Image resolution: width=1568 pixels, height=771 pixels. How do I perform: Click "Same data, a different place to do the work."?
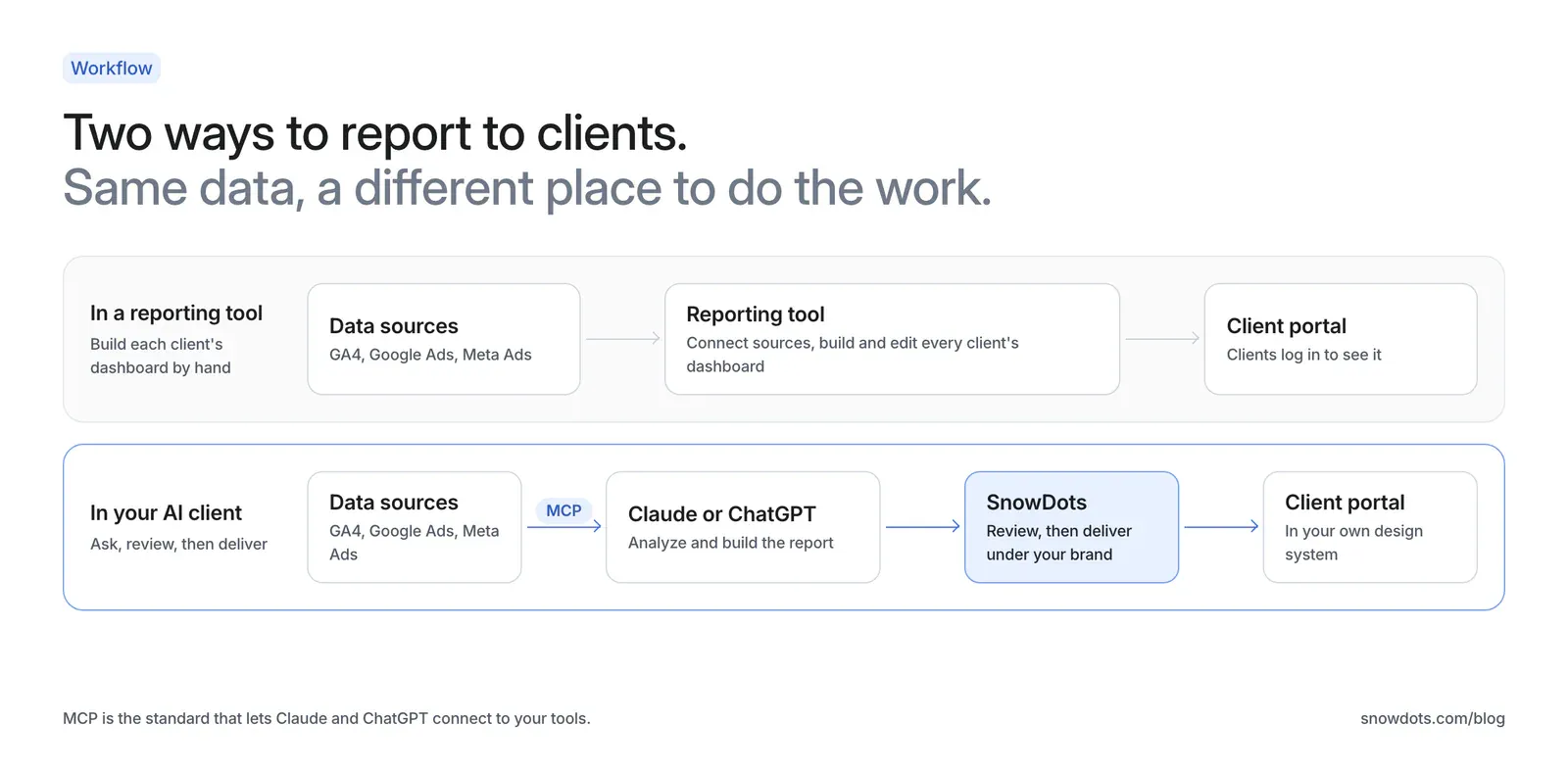click(x=527, y=188)
